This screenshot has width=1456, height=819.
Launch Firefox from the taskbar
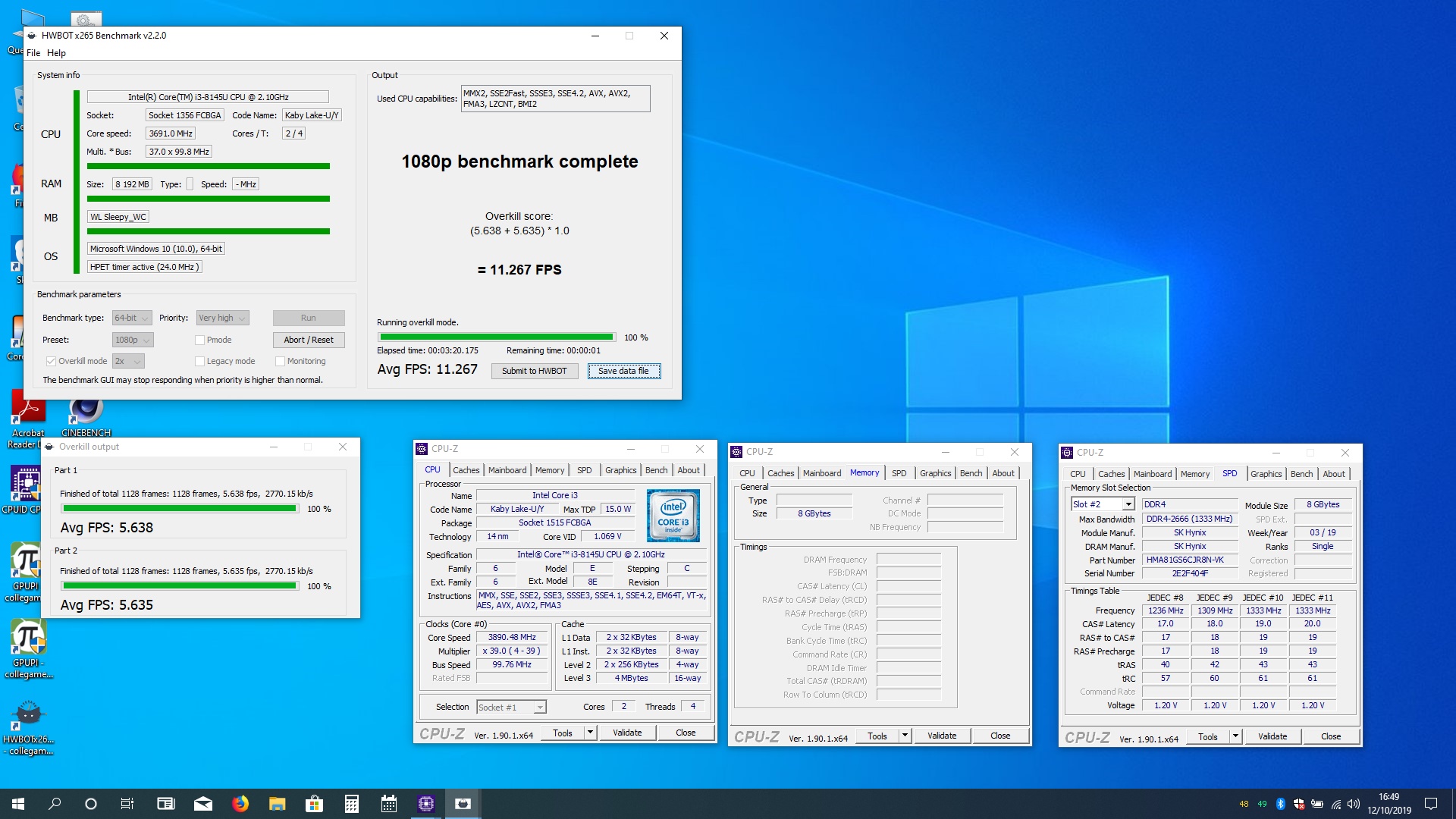pos(240,804)
